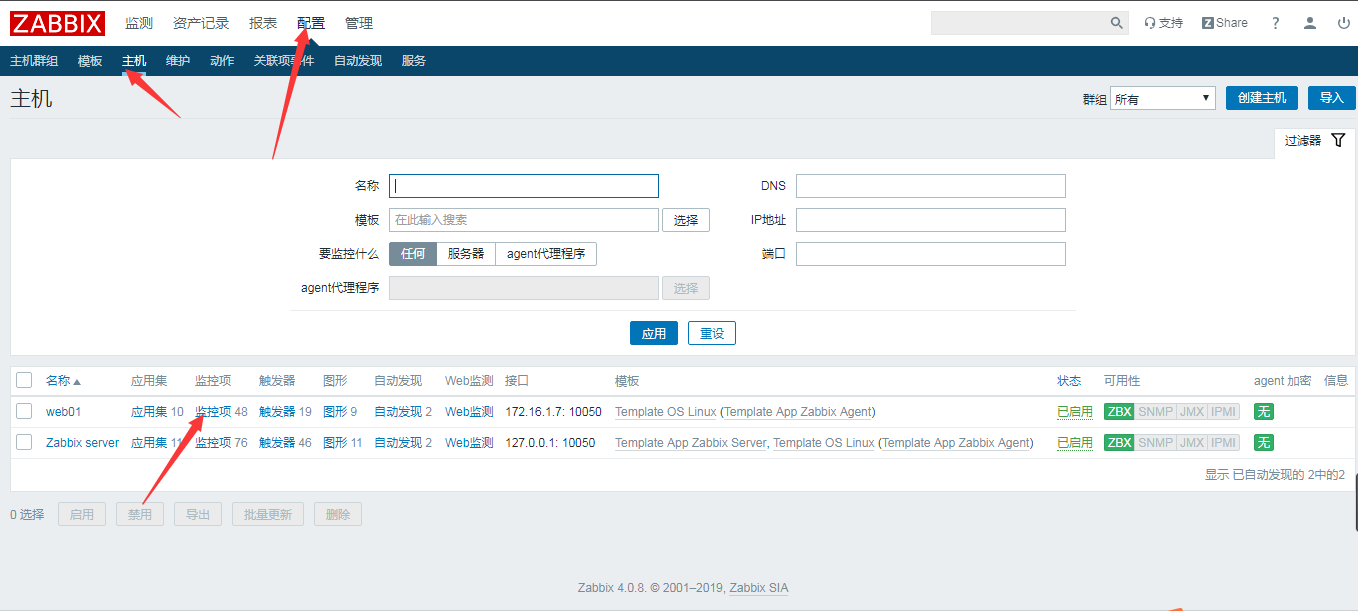
Task: Go to 模板 submenu
Action: click(90, 61)
